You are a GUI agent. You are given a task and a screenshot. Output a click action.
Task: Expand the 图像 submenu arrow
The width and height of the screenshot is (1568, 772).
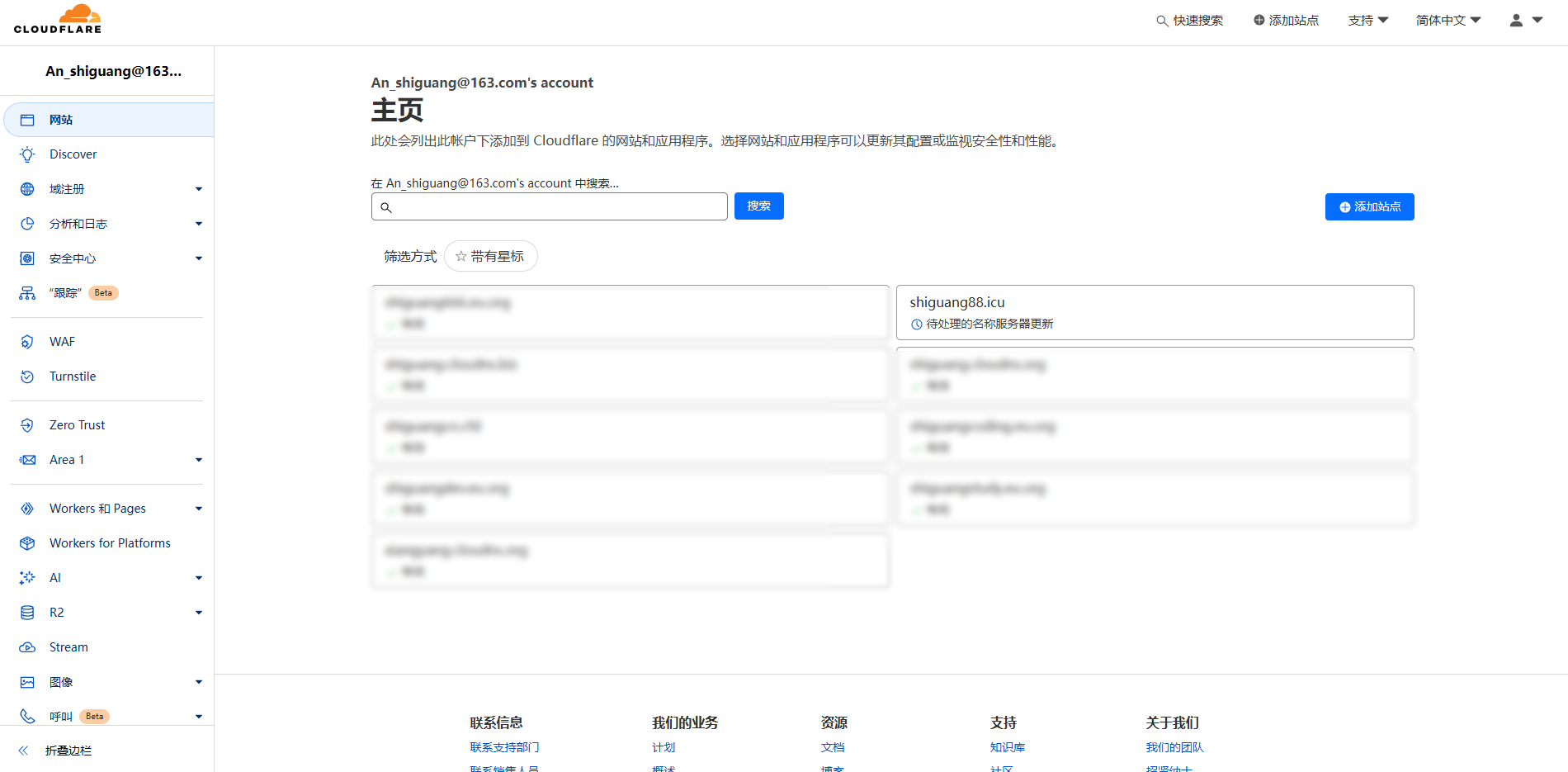point(199,682)
